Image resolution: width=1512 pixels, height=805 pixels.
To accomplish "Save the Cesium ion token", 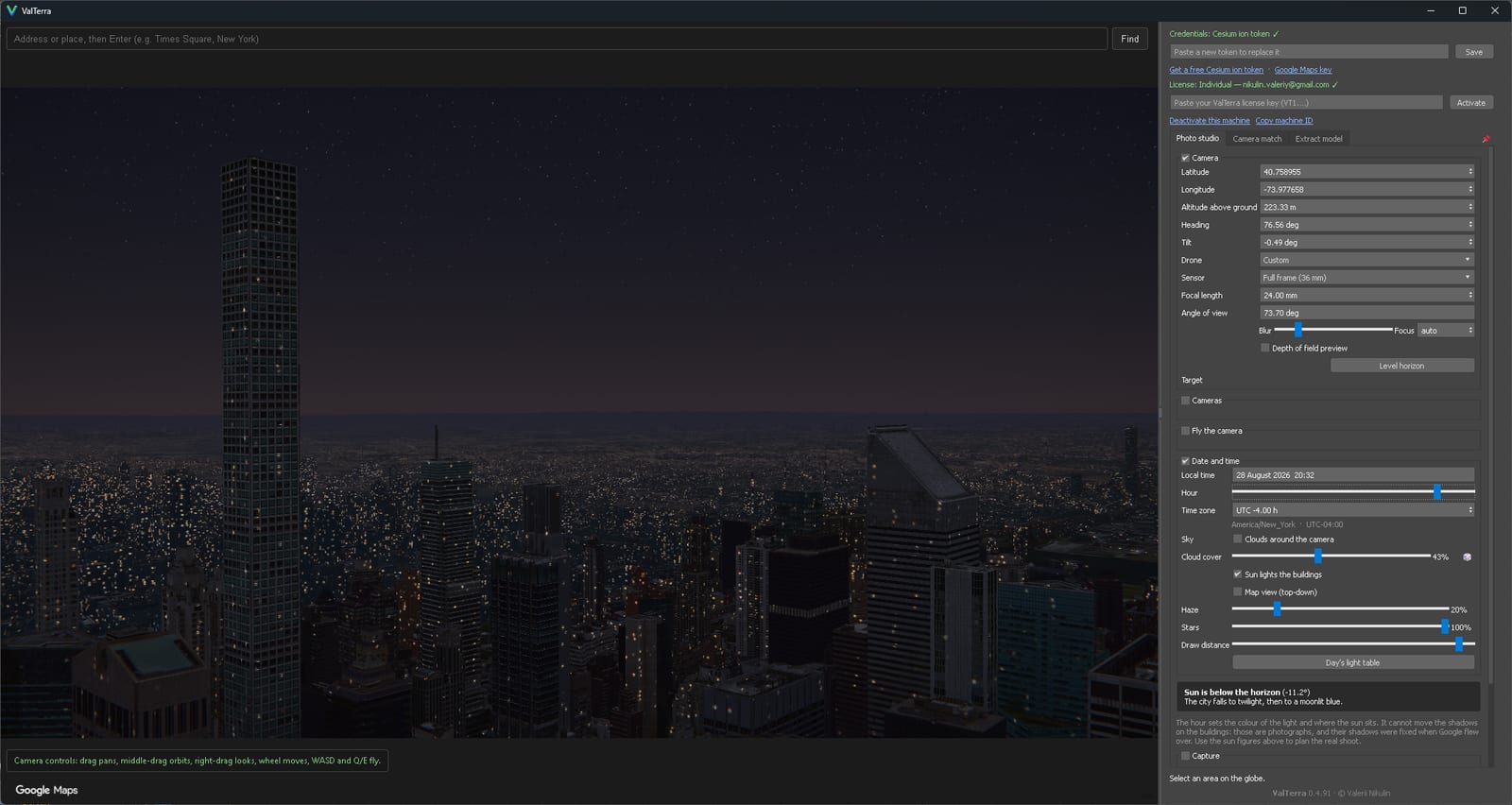I will click(1473, 52).
